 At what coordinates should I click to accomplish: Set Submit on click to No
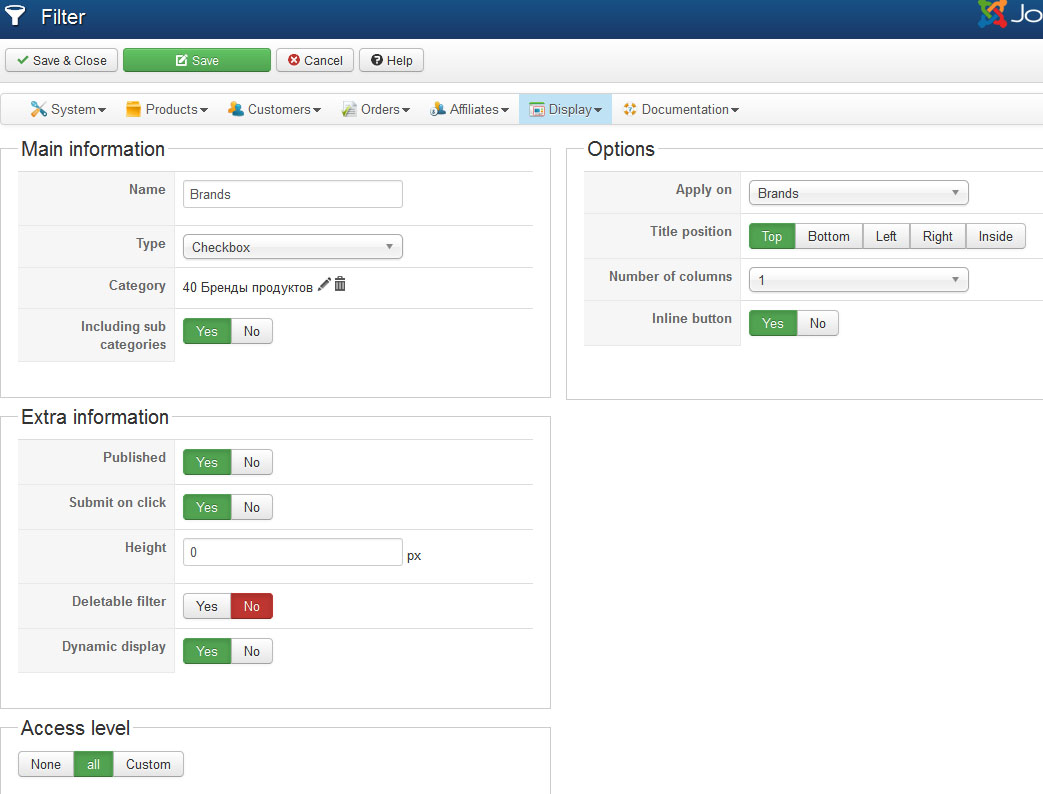tap(251, 507)
